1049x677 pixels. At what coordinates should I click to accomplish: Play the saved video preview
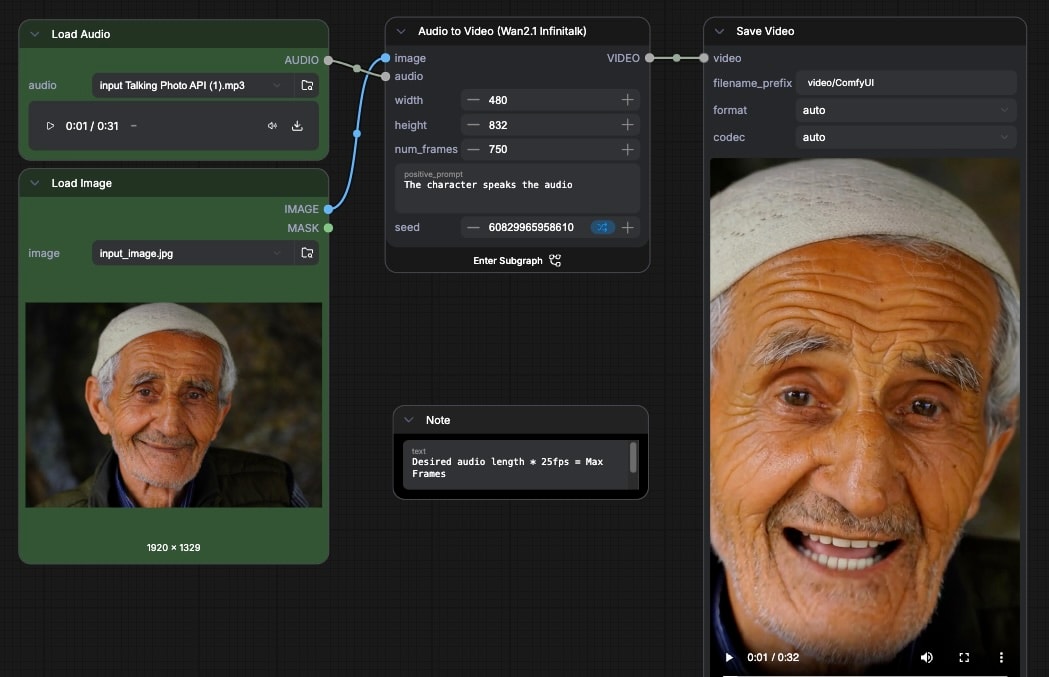tap(729, 658)
